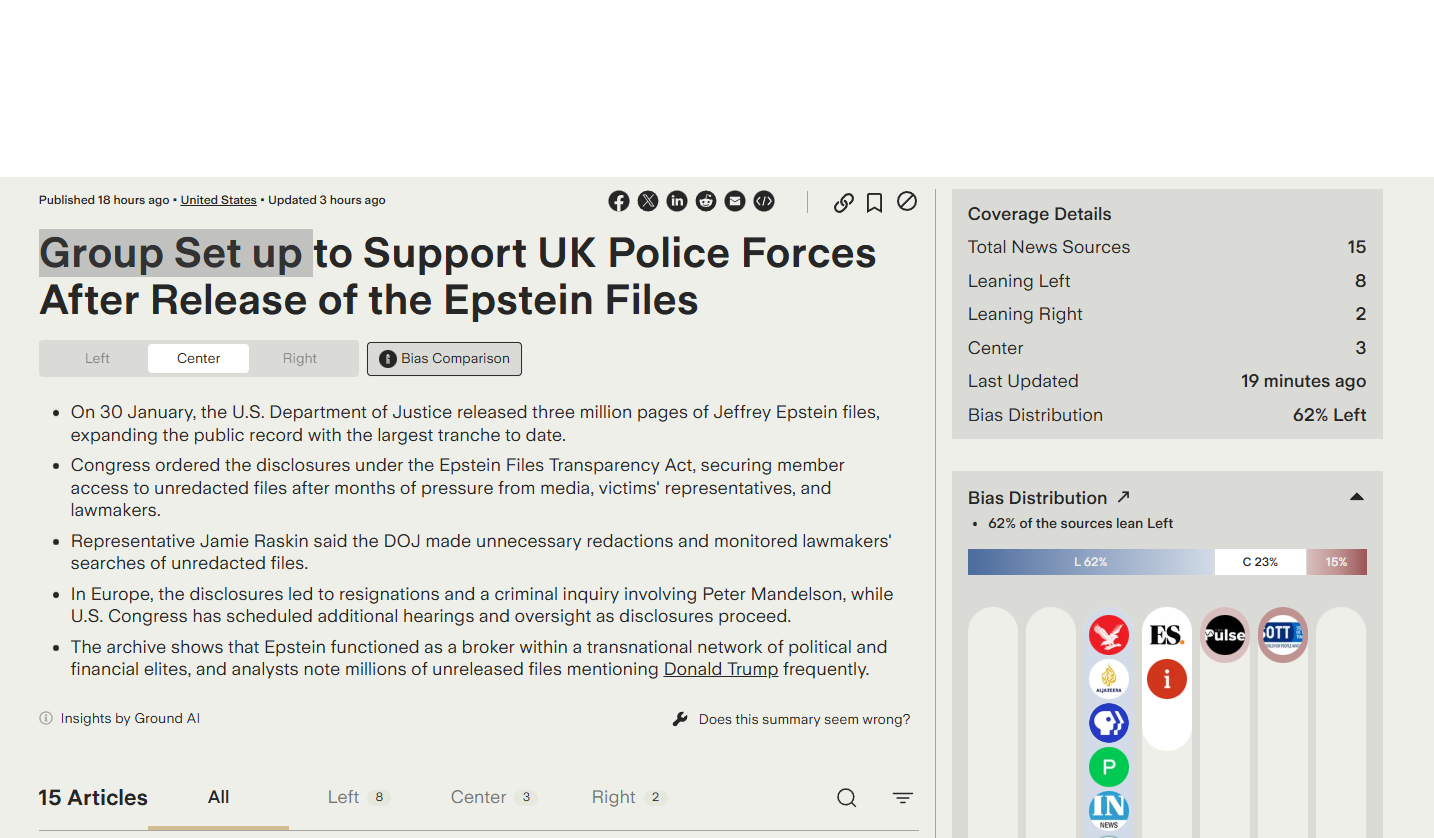Collapse the Bias Distribution panel
This screenshot has width=1434, height=838.
(1357, 497)
